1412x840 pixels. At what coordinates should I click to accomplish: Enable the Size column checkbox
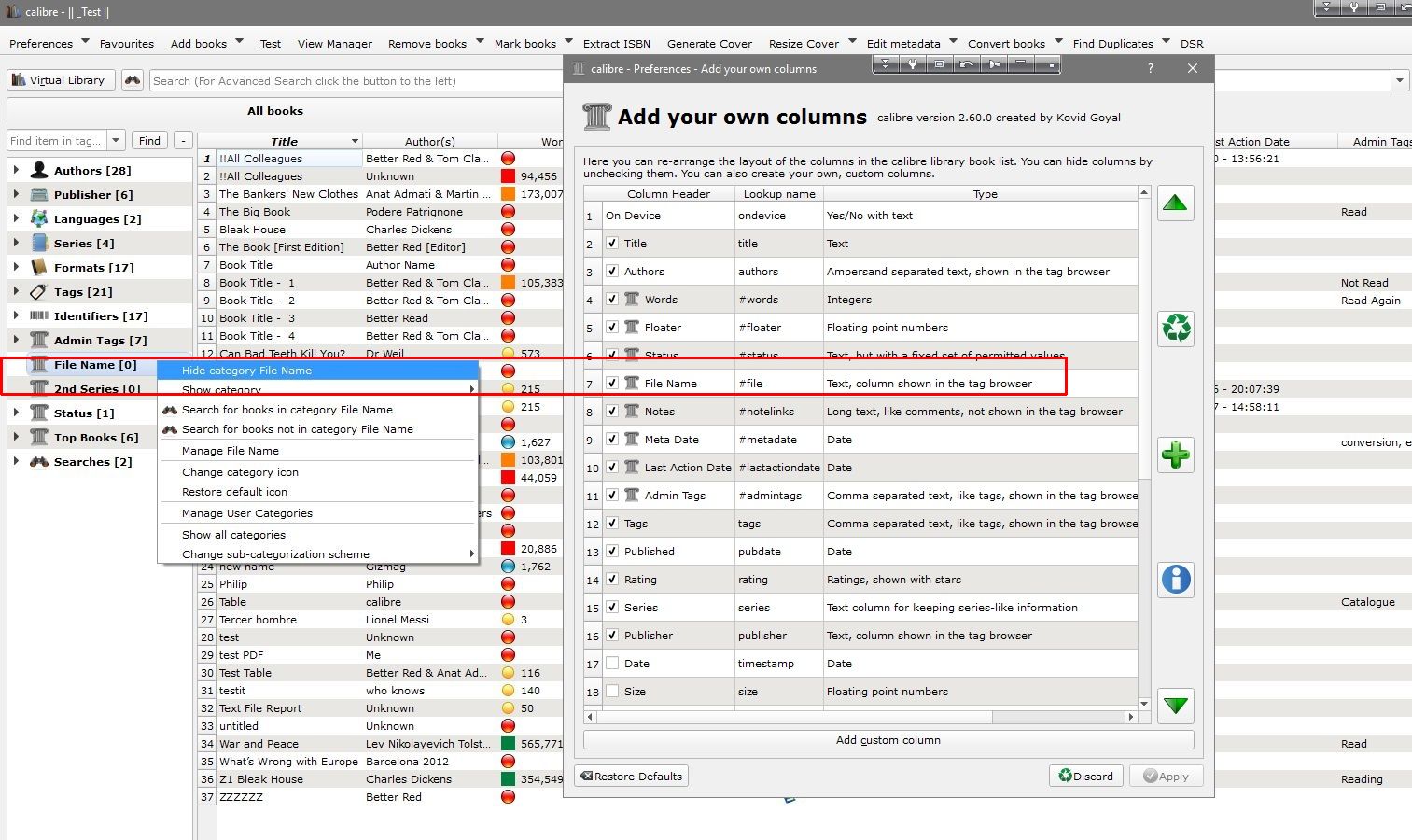(612, 691)
